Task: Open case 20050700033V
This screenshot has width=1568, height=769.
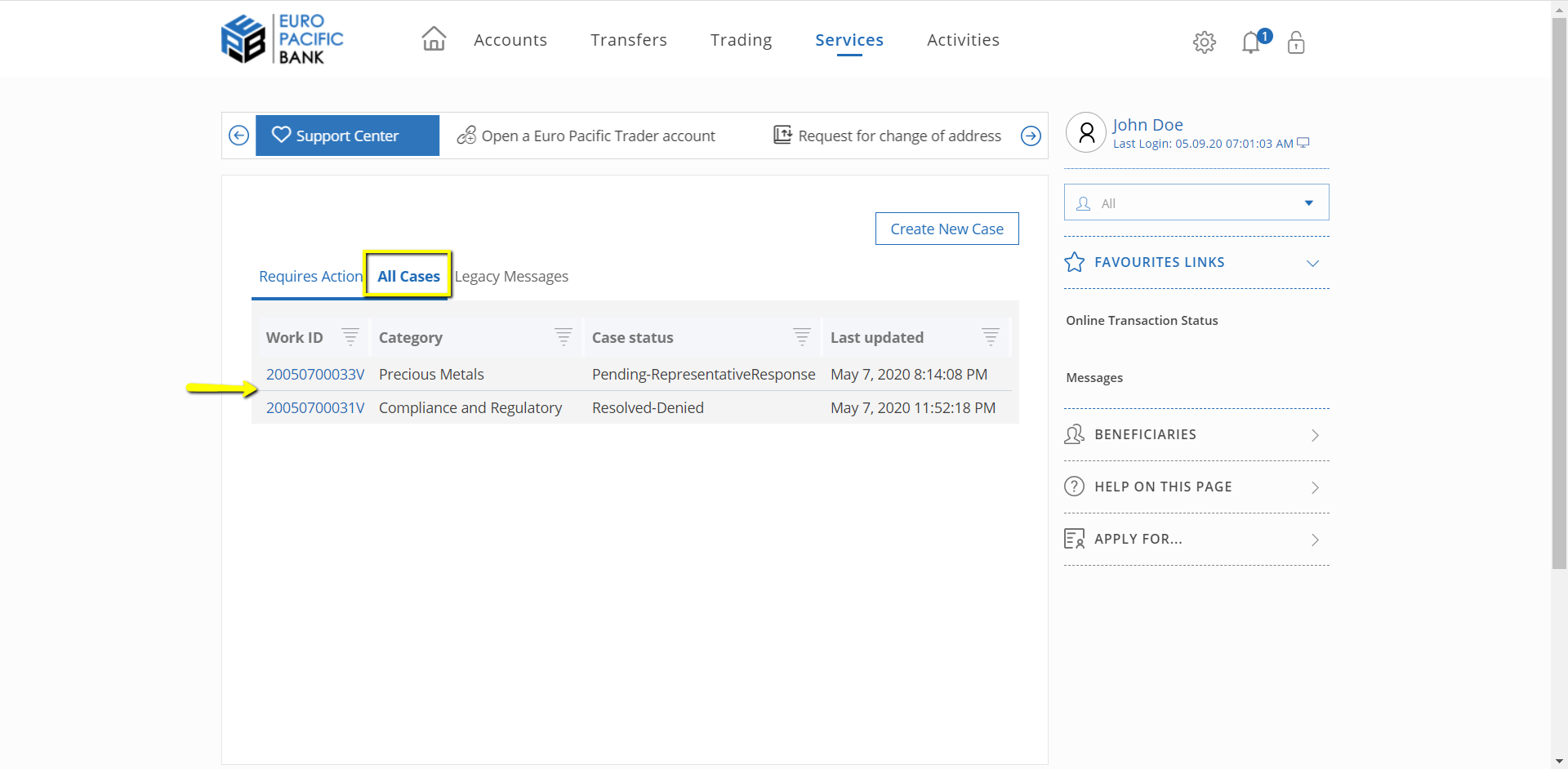Action: (x=315, y=375)
